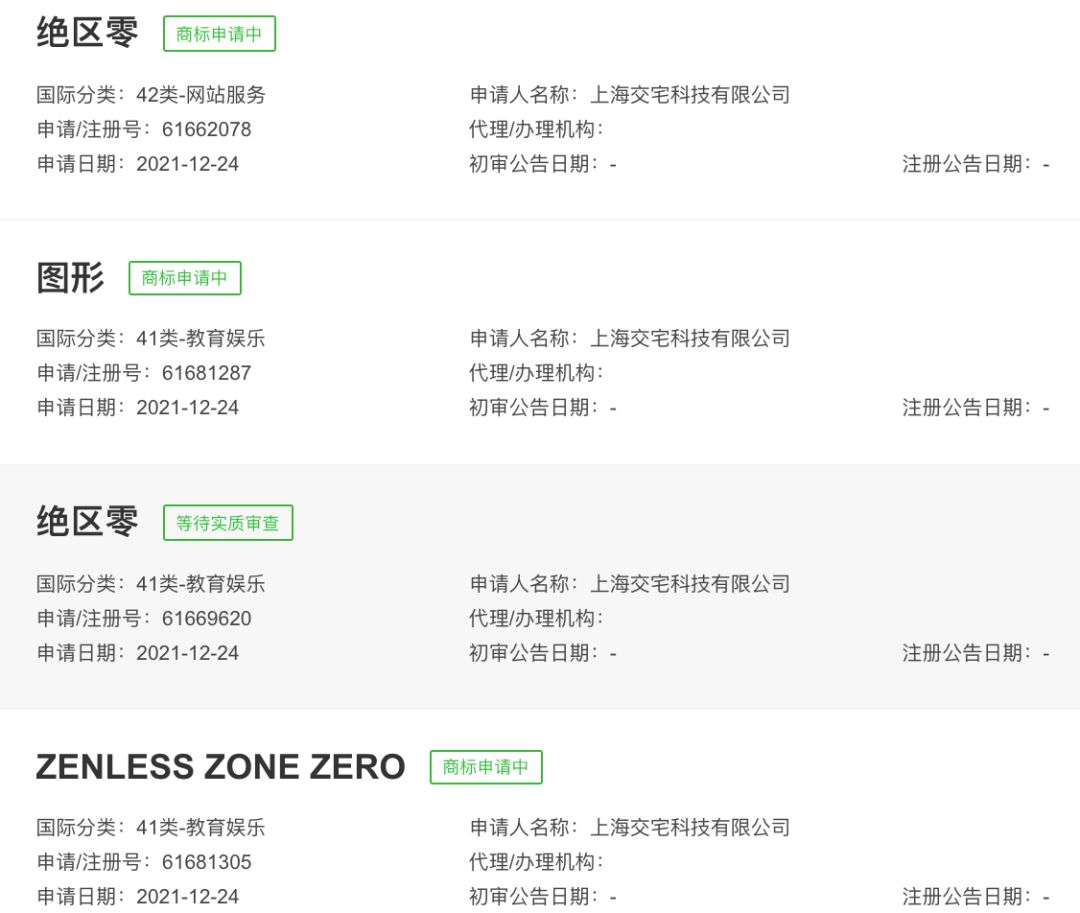Click 41类-教育娱乐 classification in the 图形 entry

coord(201,339)
